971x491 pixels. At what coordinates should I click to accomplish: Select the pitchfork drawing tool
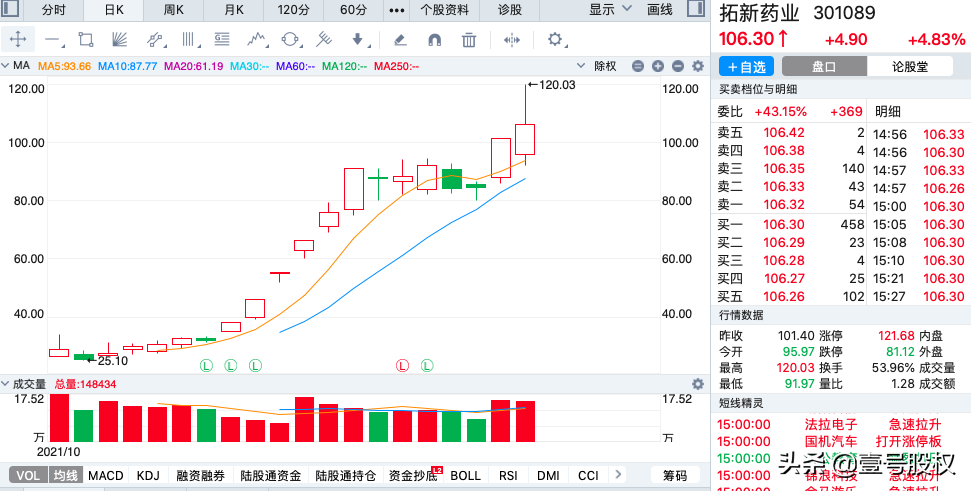point(324,40)
